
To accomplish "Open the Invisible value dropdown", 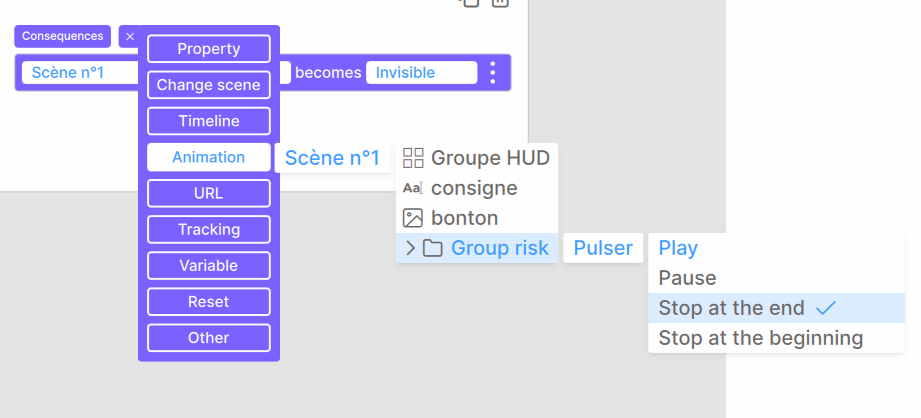I will [x=420, y=73].
